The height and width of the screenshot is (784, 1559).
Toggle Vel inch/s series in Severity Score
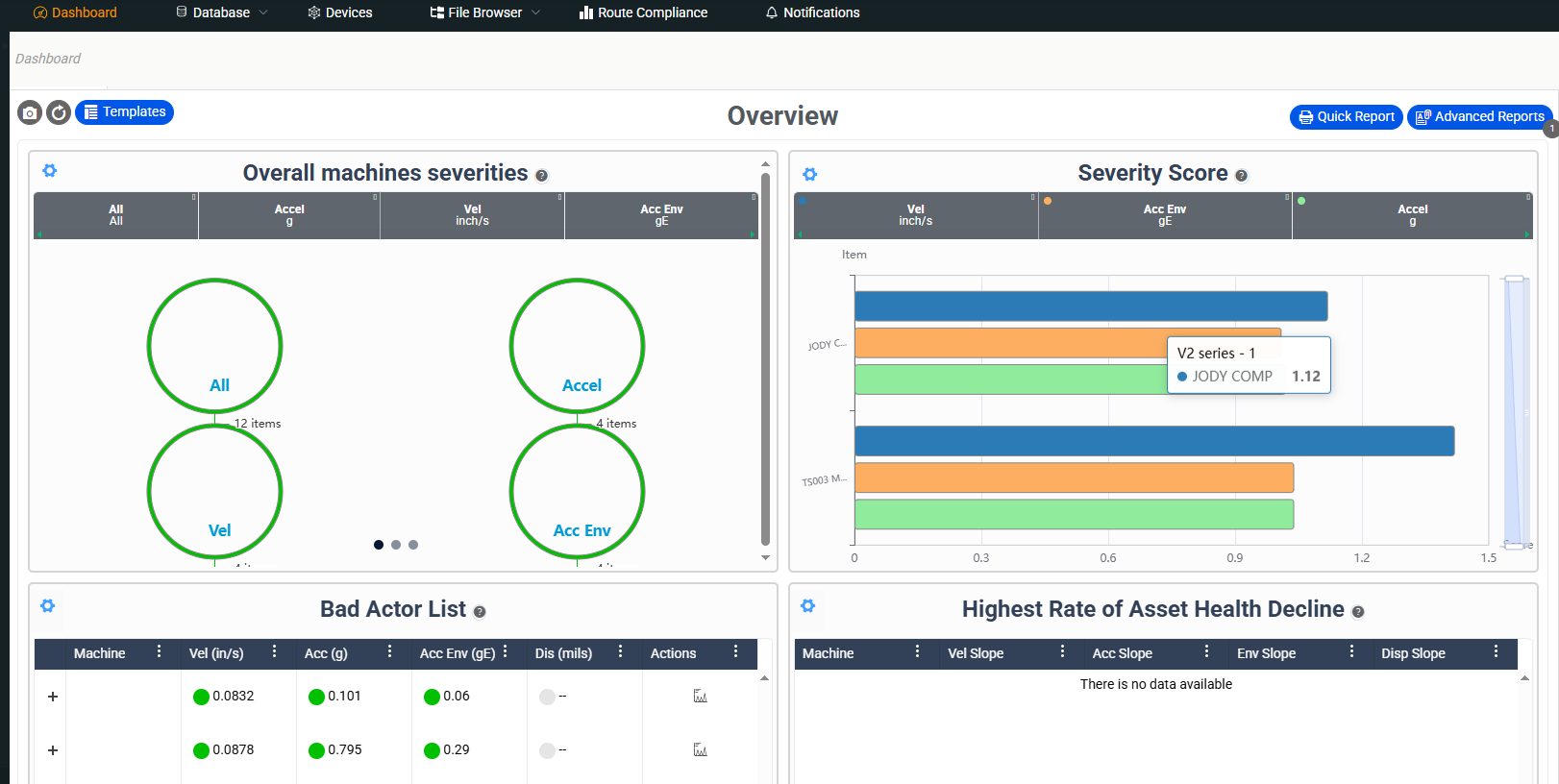tap(916, 215)
